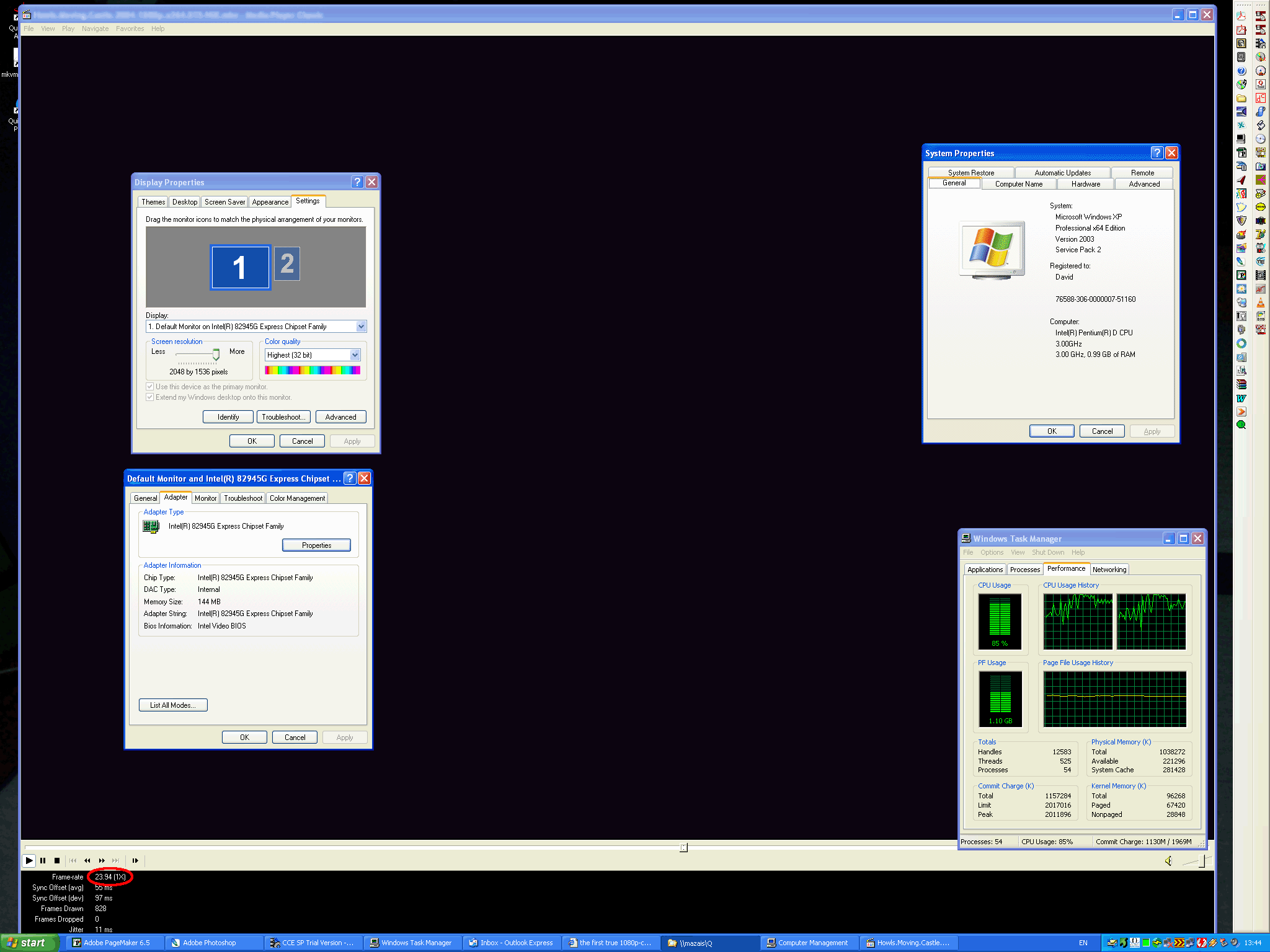Click the adapter Properties button

[x=316, y=545]
